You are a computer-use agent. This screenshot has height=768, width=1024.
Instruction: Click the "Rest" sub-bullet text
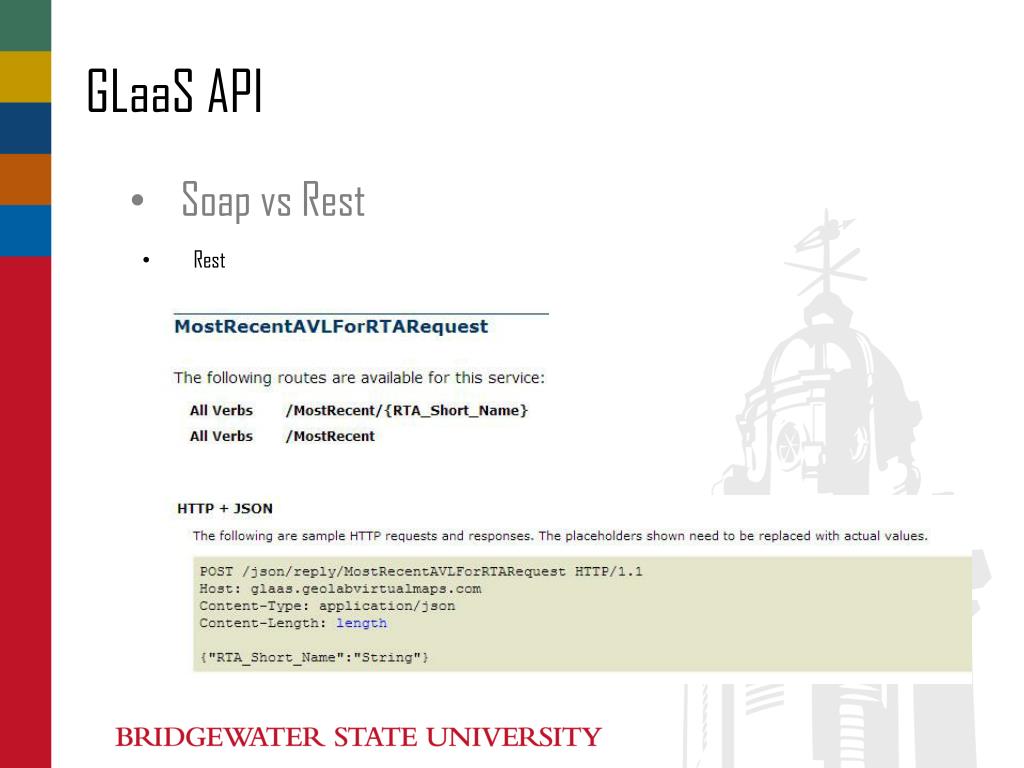click(209, 260)
